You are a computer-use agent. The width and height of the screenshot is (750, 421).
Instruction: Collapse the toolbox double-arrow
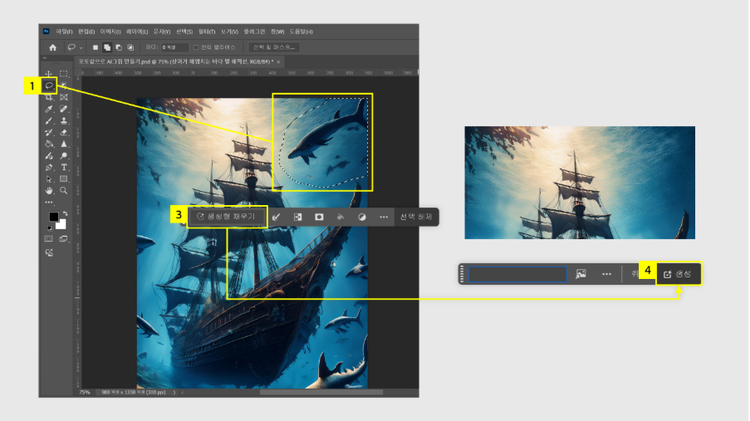(45, 58)
